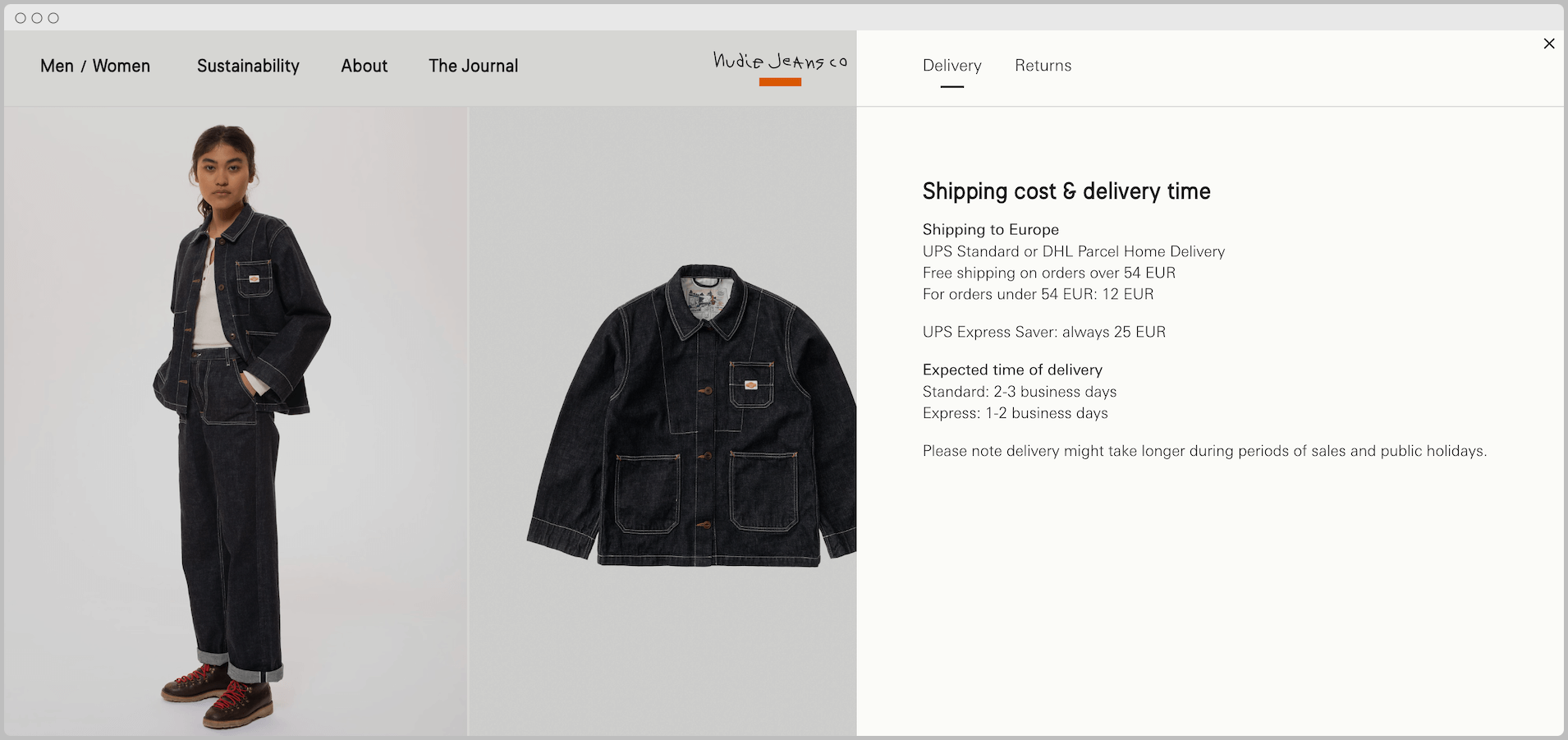The width and height of the screenshot is (1568, 740).
Task: Open the Women navigation section
Action: (x=121, y=66)
